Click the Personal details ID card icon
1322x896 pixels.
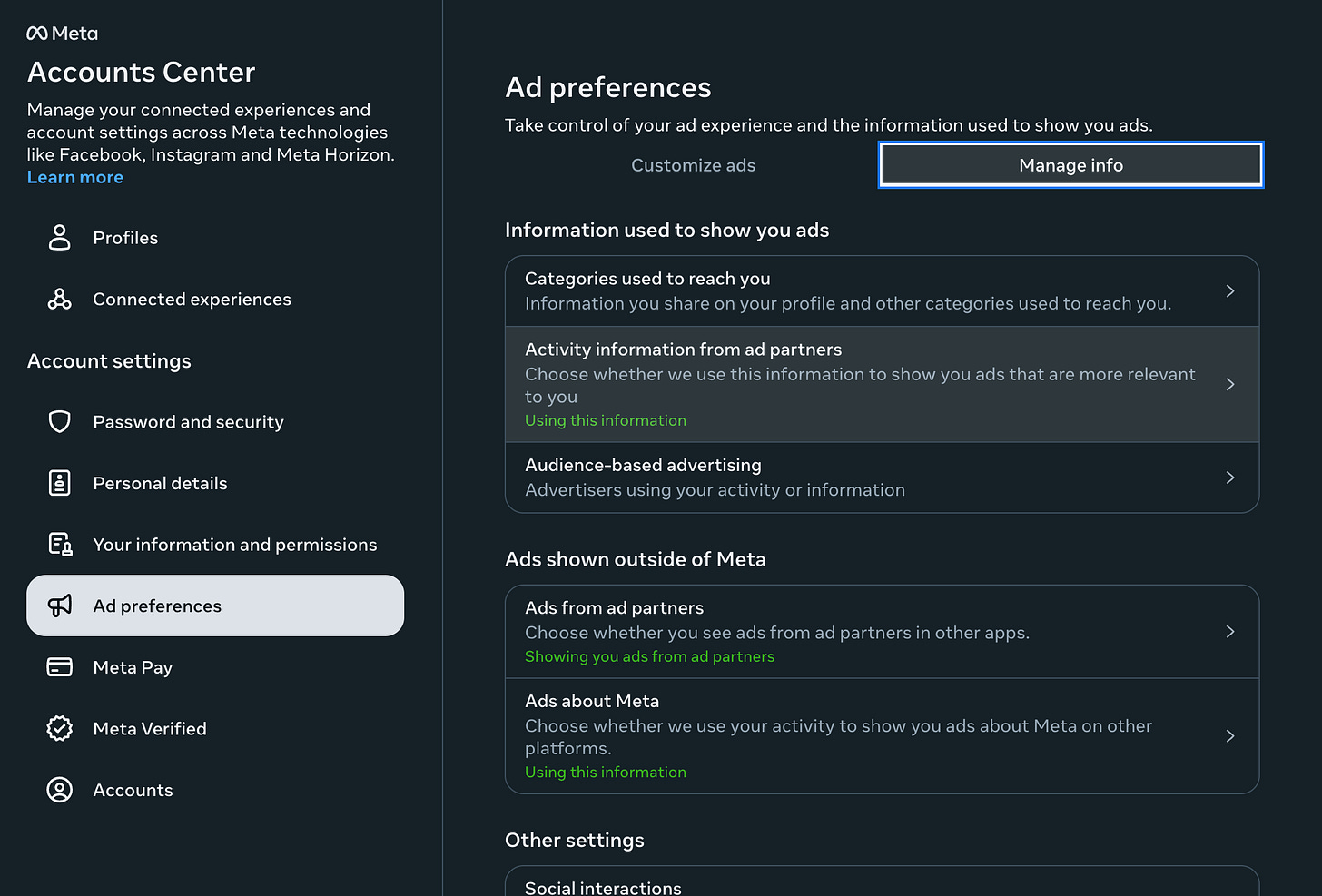(60, 483)
